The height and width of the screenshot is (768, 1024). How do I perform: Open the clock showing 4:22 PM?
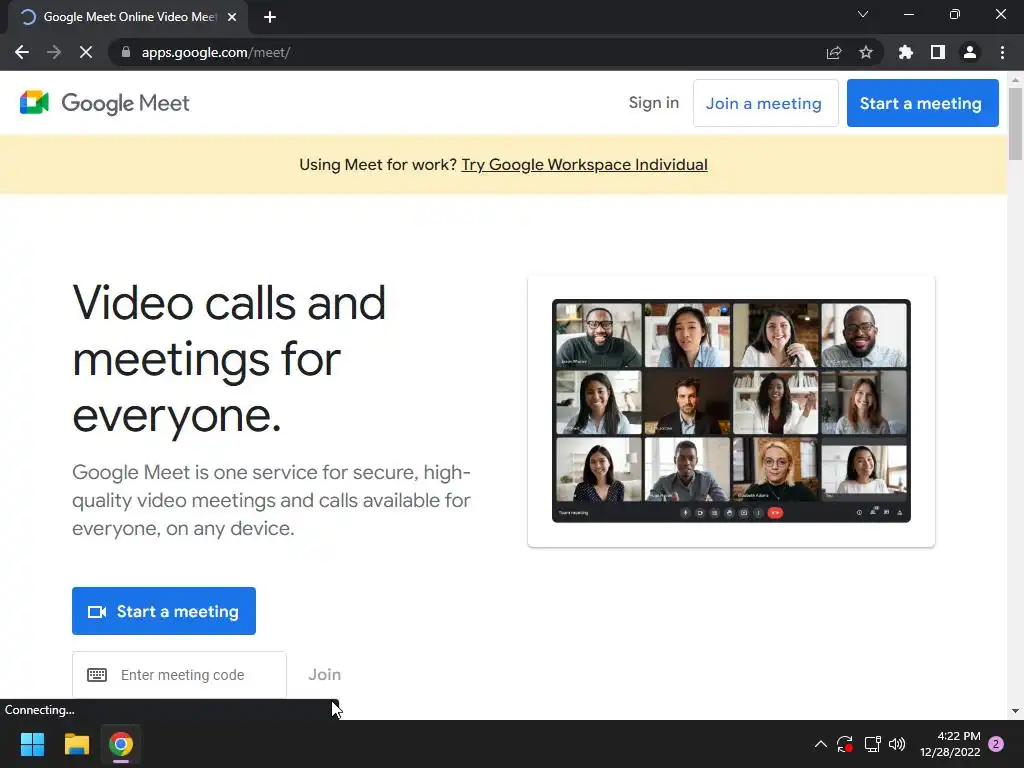click(950, 744)
